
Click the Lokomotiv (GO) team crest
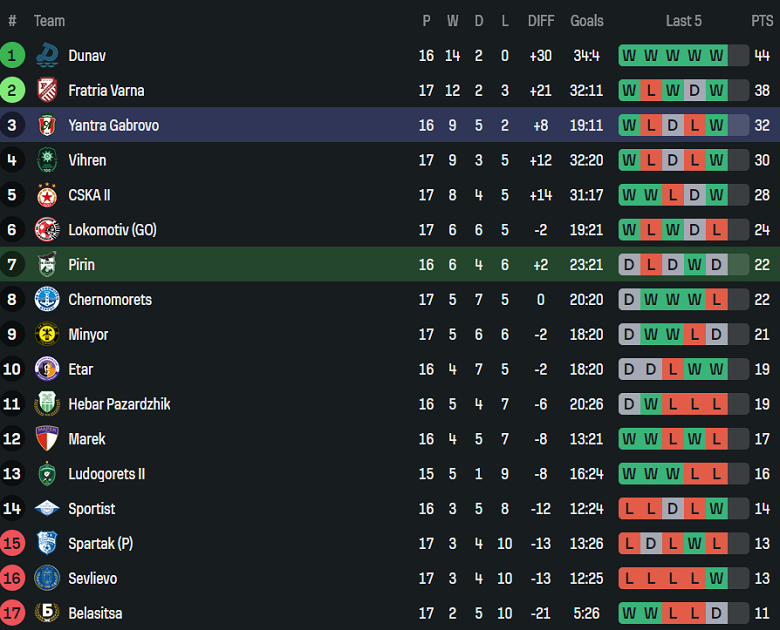pos(47,230)
